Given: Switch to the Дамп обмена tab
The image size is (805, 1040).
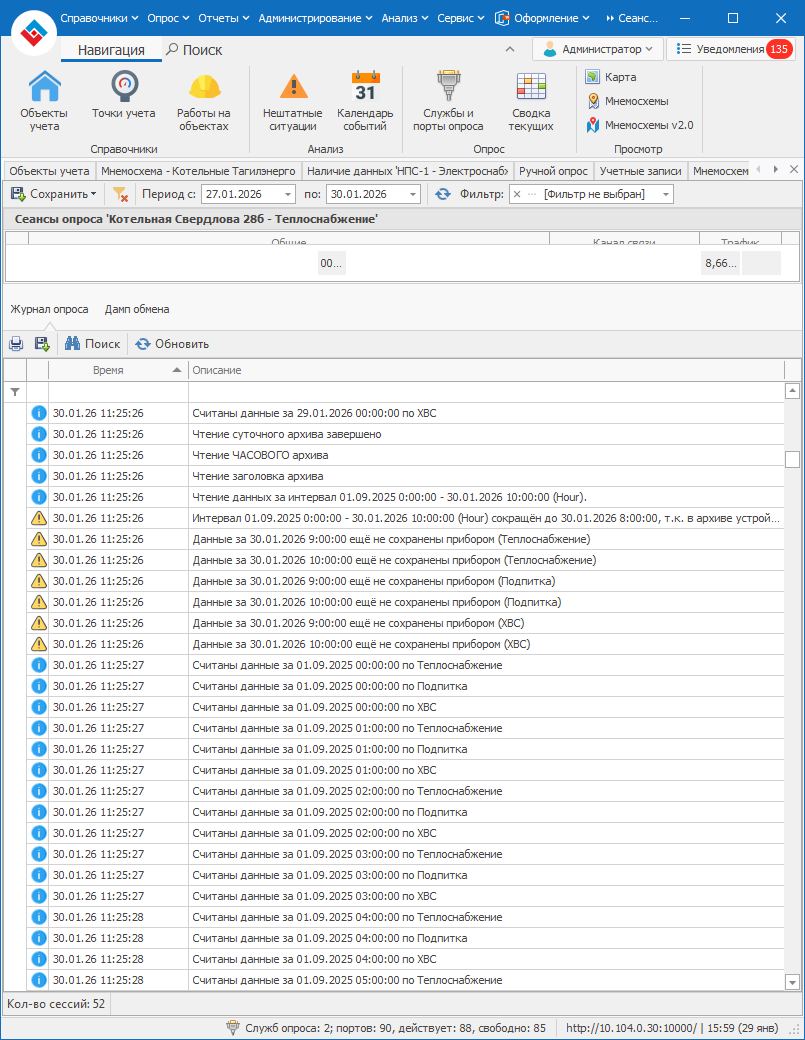Looking at the screenshot, I should click(137, 309).
